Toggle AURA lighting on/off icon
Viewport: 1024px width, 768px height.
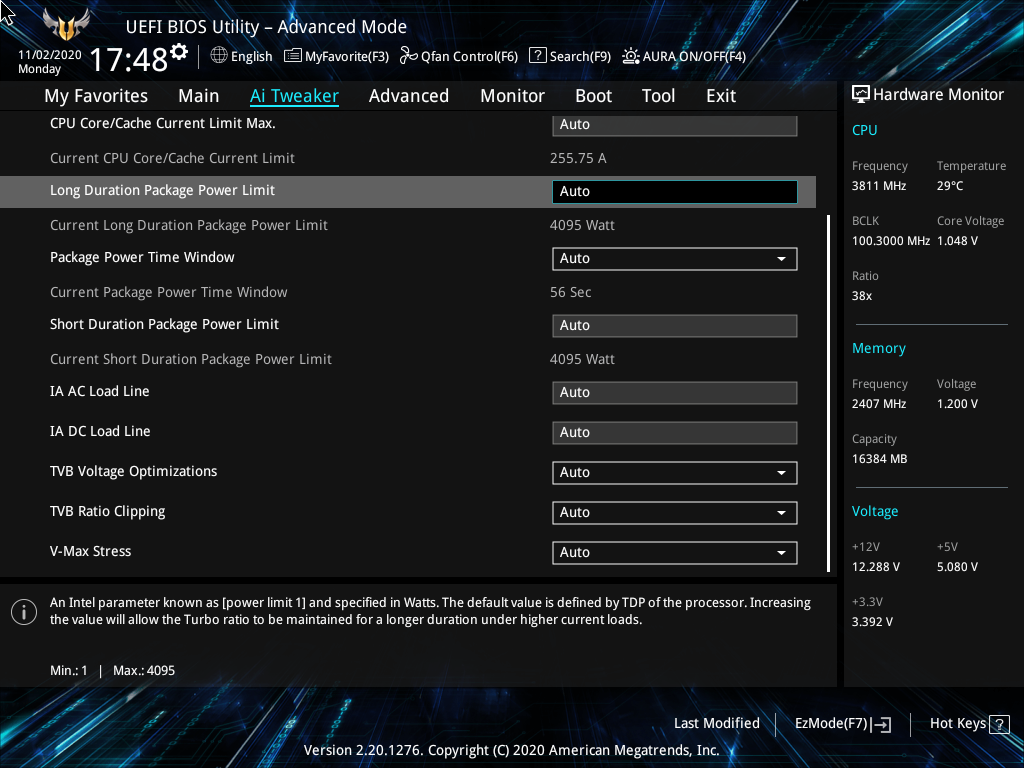pyautogui.click(x=631, y=56)
